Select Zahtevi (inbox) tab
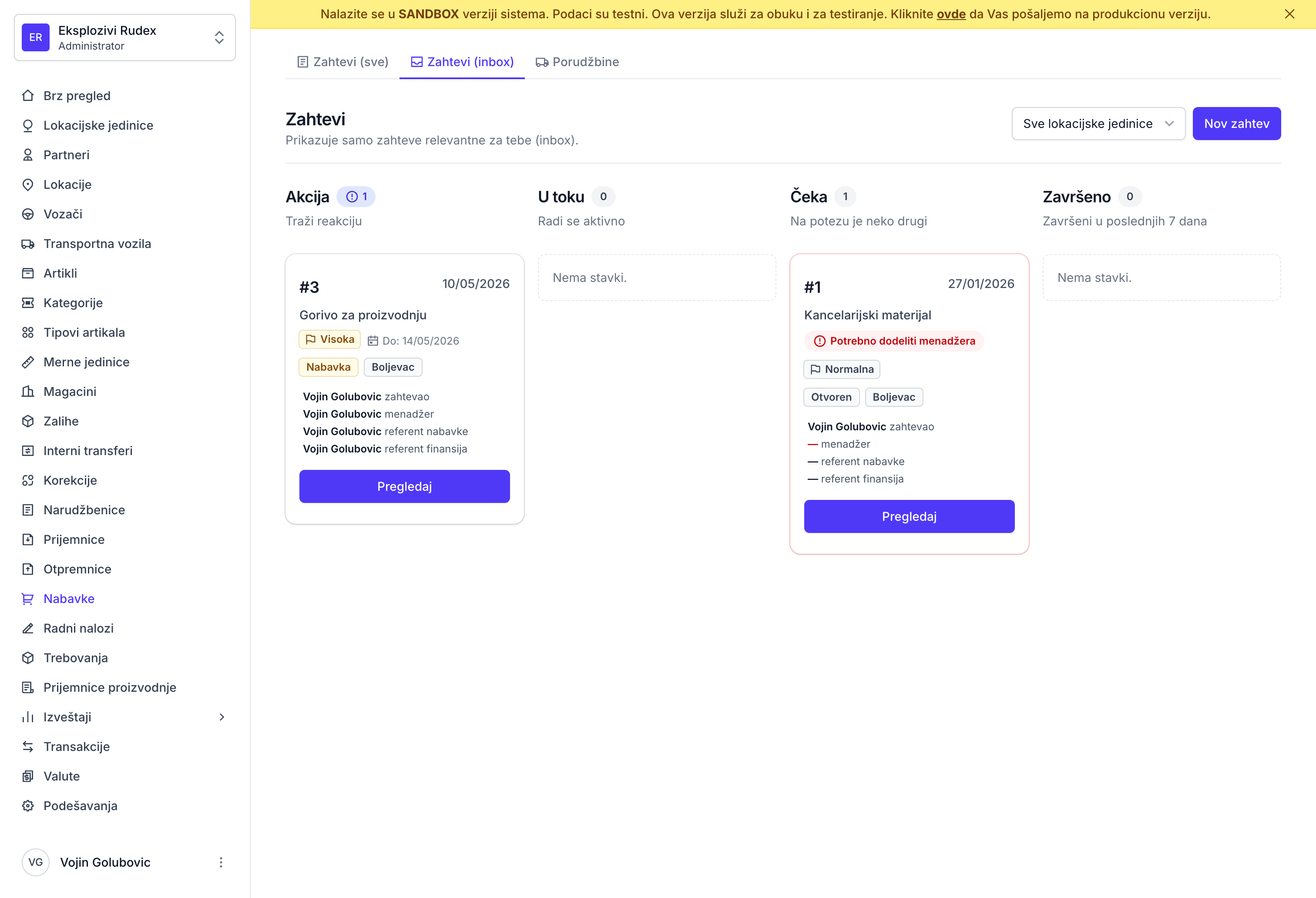The width and height of the screenshot is (1316, 898). pos(462,62)
